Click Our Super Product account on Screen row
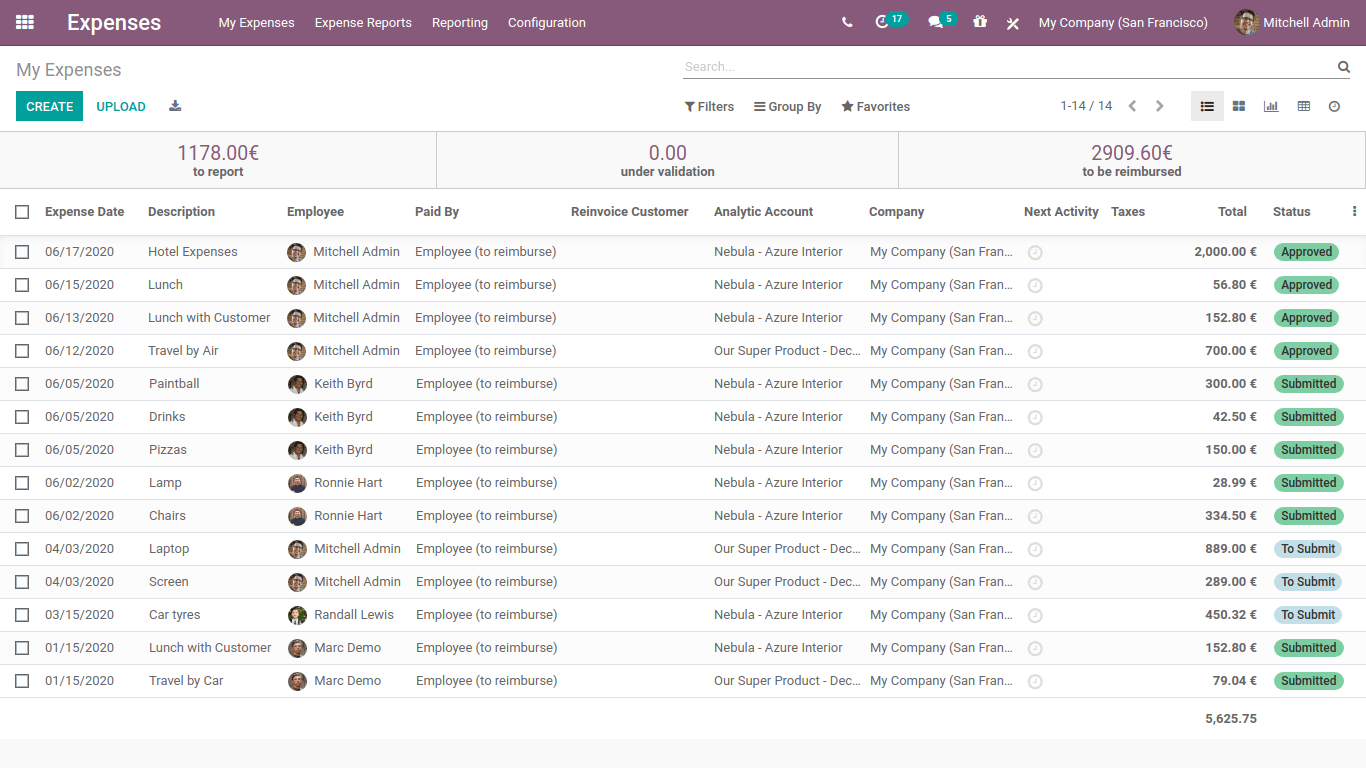Viewport: 1366px width, 768px height. pos(787,582)
